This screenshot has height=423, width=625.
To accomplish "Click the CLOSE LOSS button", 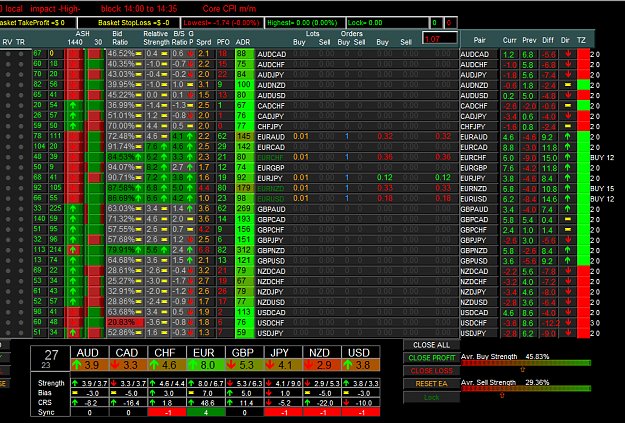I will coord(431,371).
